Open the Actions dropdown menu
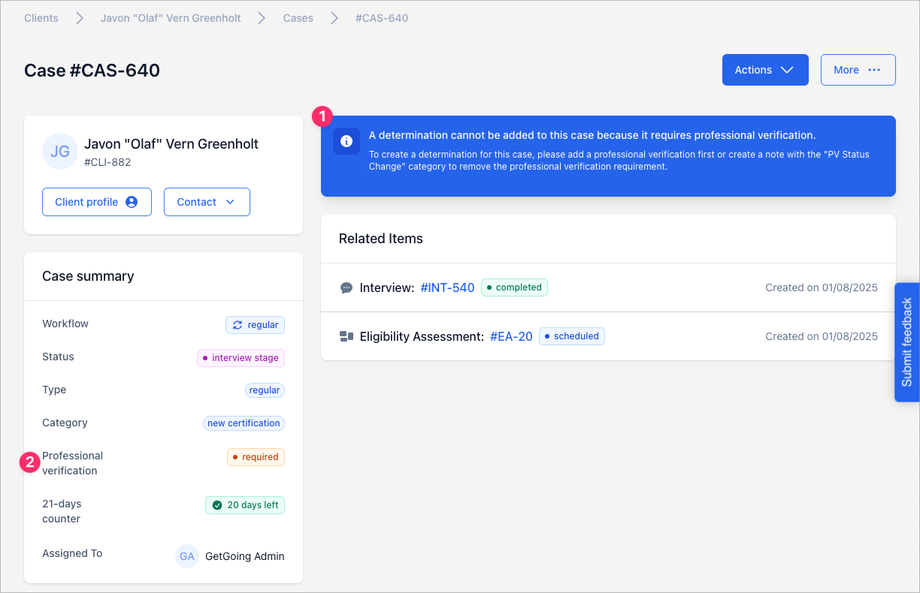This screenshot has height=593, width=920. (x=765, y=70)
